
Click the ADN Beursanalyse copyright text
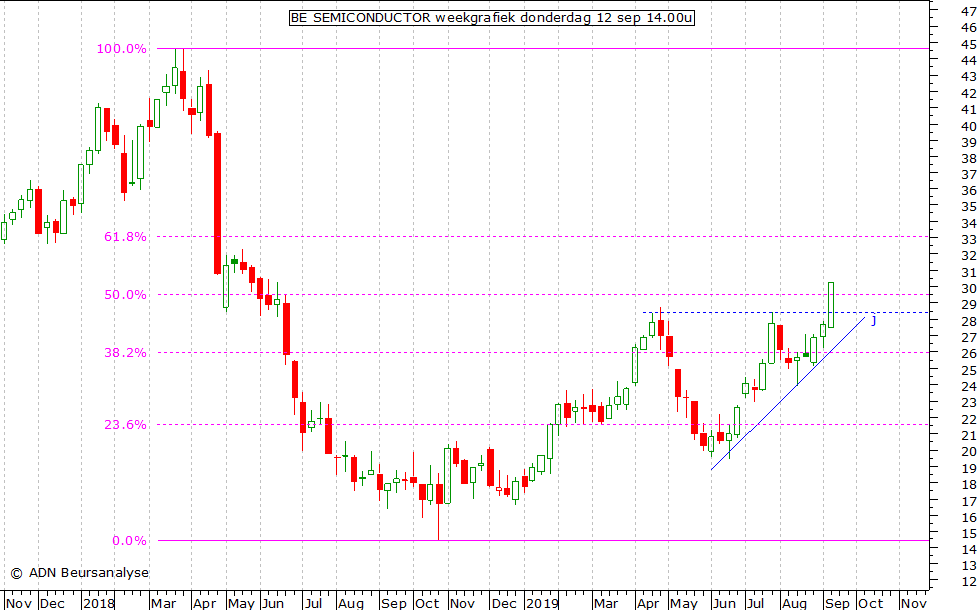79,572
